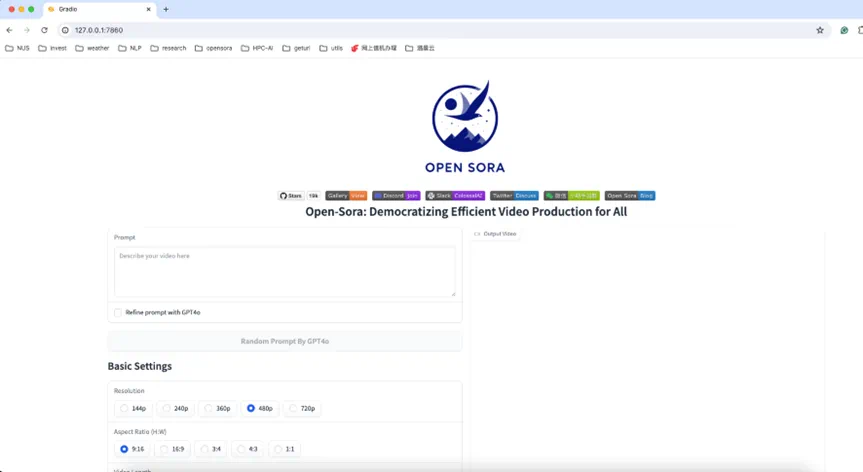Click the Random Prompt By GPT4o button
Viewport: 863px width, 472px height.
[x=285, y=341]
